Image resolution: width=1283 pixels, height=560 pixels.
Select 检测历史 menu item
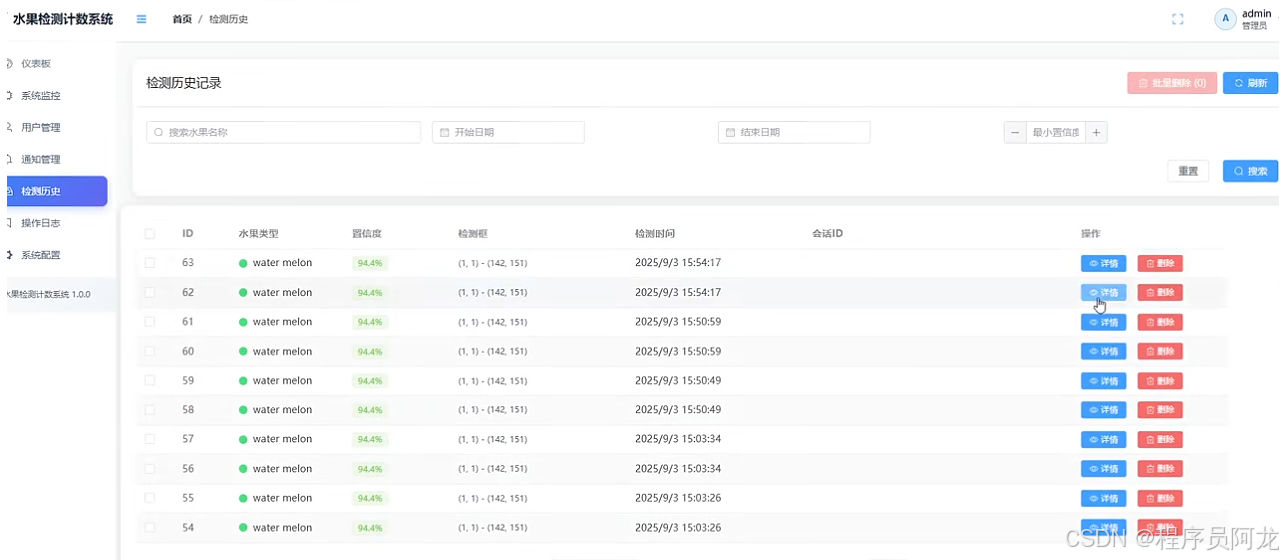tap(56, 191)
